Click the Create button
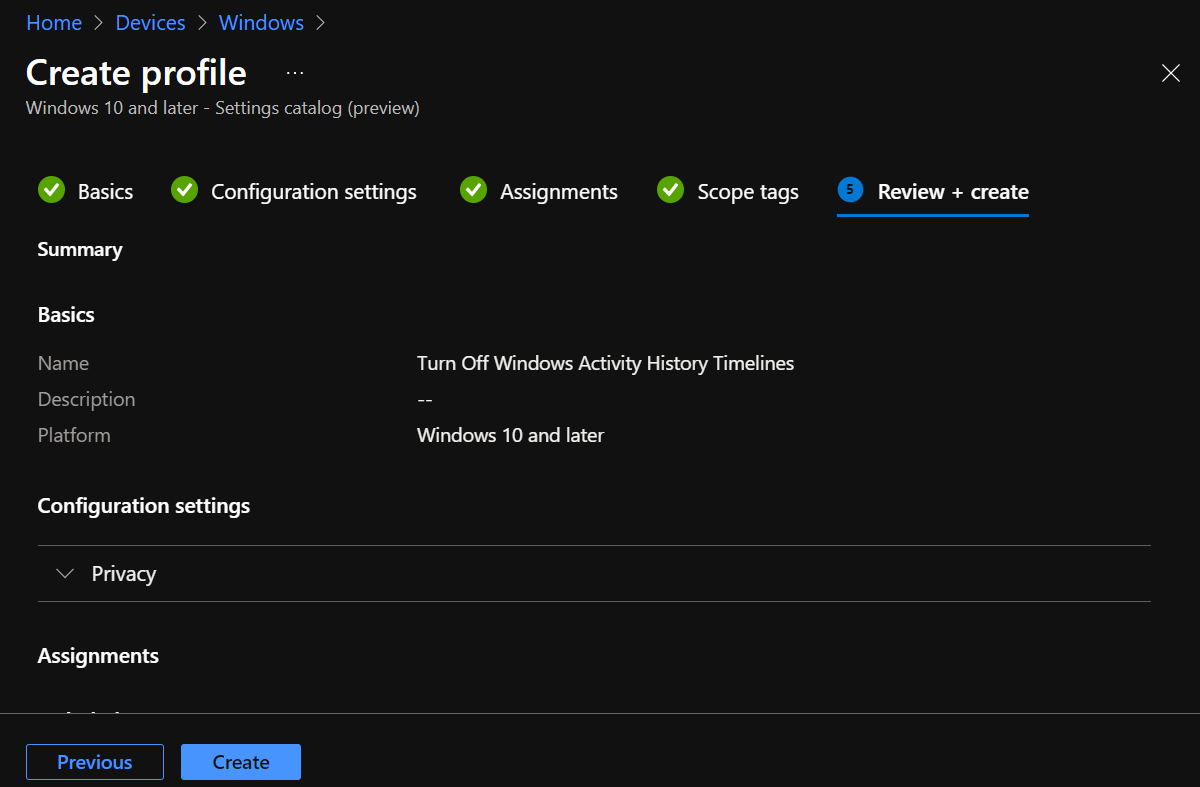 click(241, 762)
